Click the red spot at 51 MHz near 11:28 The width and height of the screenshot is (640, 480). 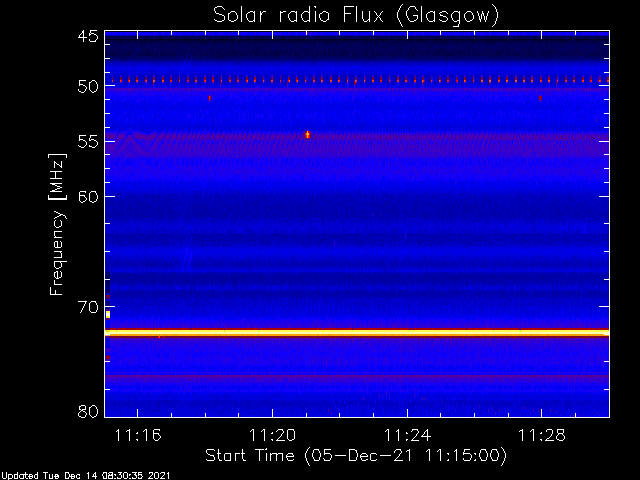(540, 98)
